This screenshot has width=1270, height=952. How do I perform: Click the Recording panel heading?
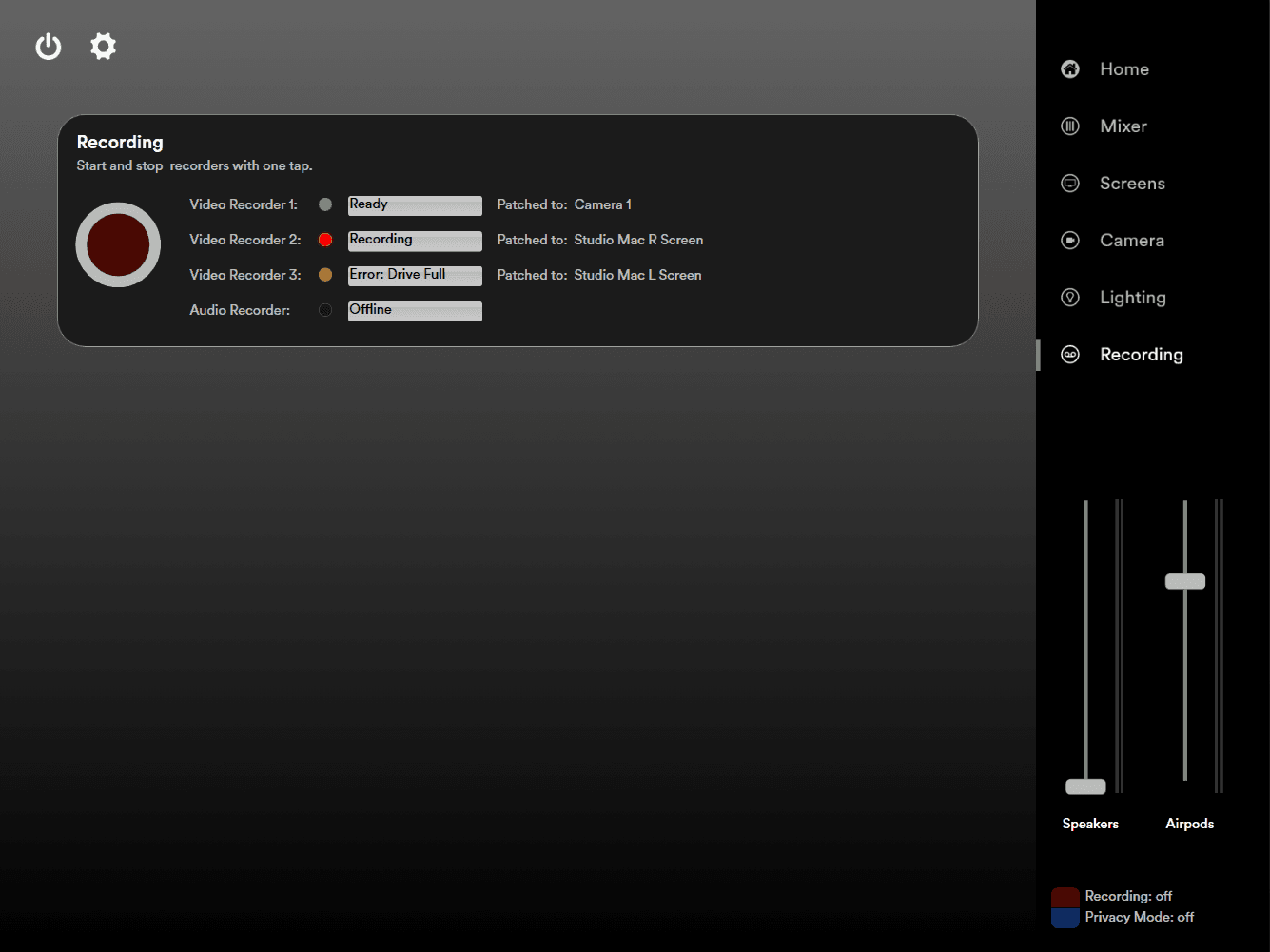[120, 142]
